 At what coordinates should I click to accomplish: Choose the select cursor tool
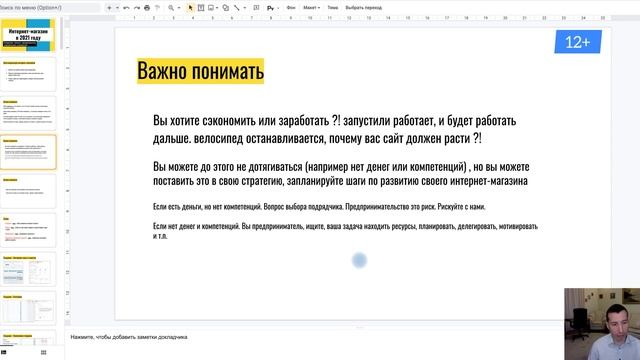[190, 8]
